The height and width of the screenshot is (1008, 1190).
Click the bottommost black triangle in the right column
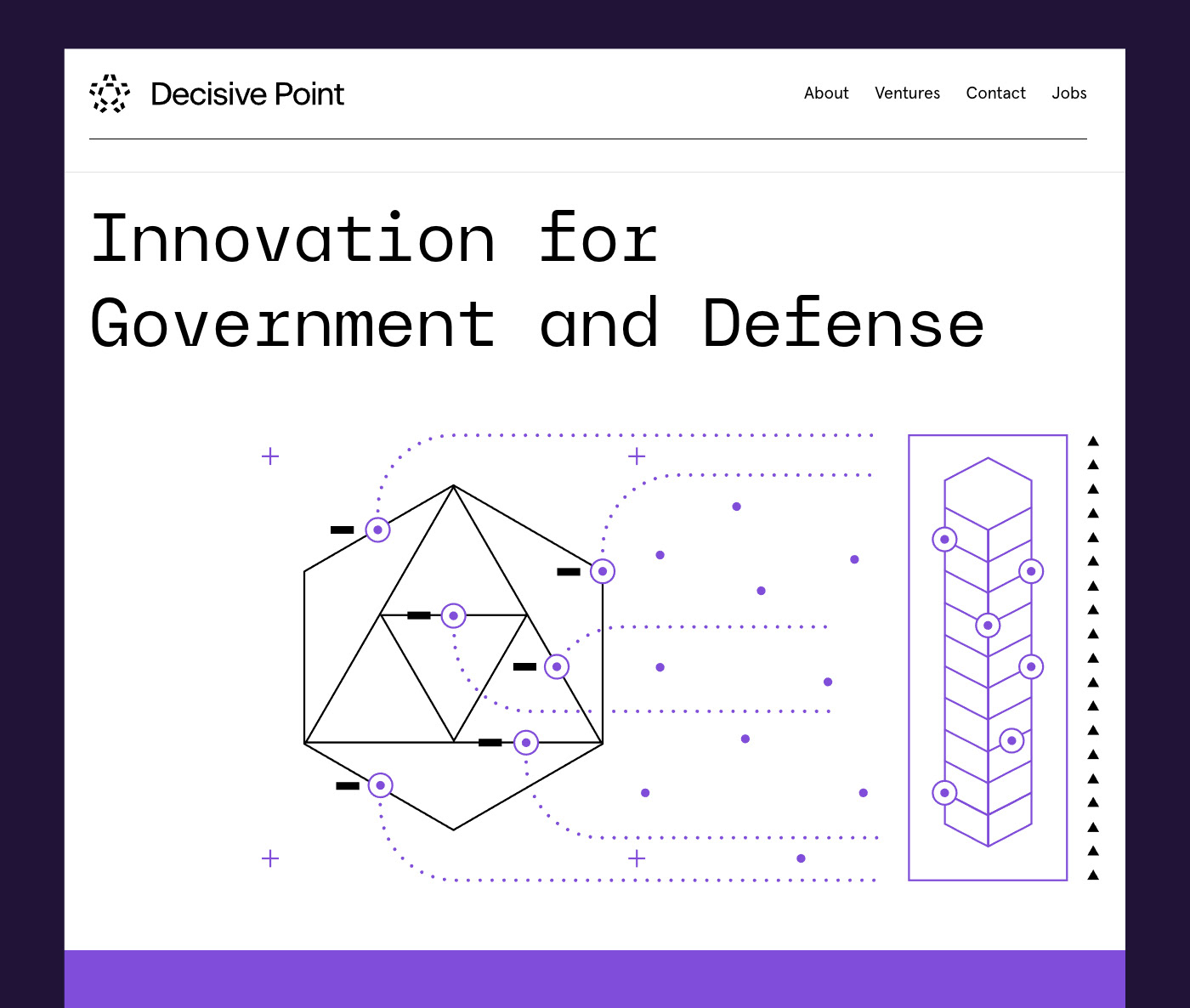(x=1093, y=875)
